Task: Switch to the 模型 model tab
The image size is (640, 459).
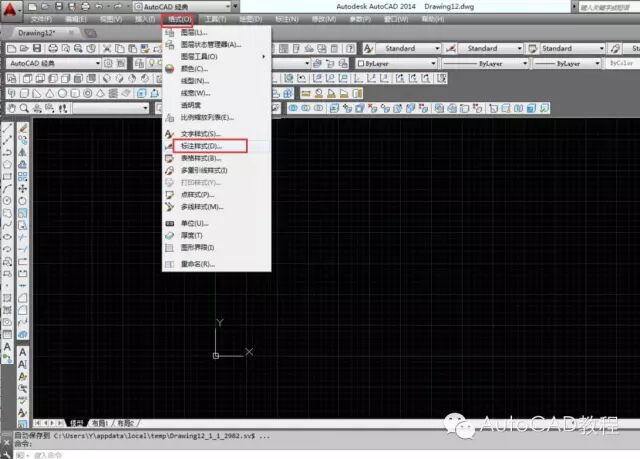Action: tap(77, 423)
